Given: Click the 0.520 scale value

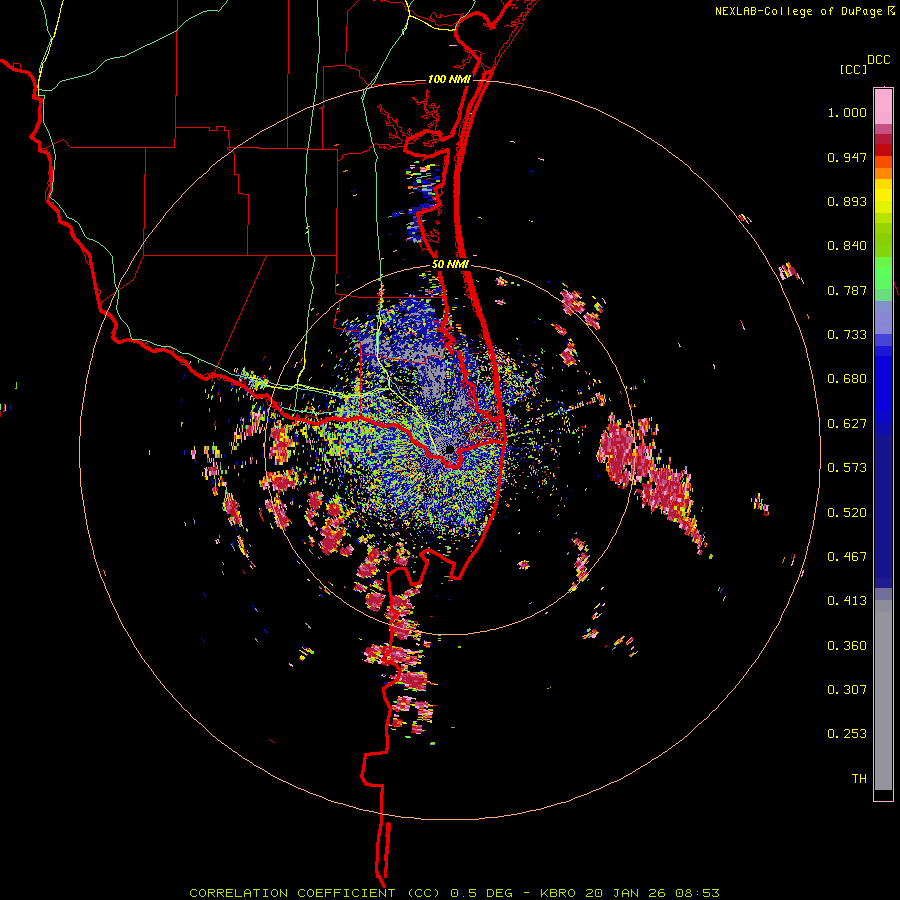Looking at the screenshot, I should (x=847, y=513).
